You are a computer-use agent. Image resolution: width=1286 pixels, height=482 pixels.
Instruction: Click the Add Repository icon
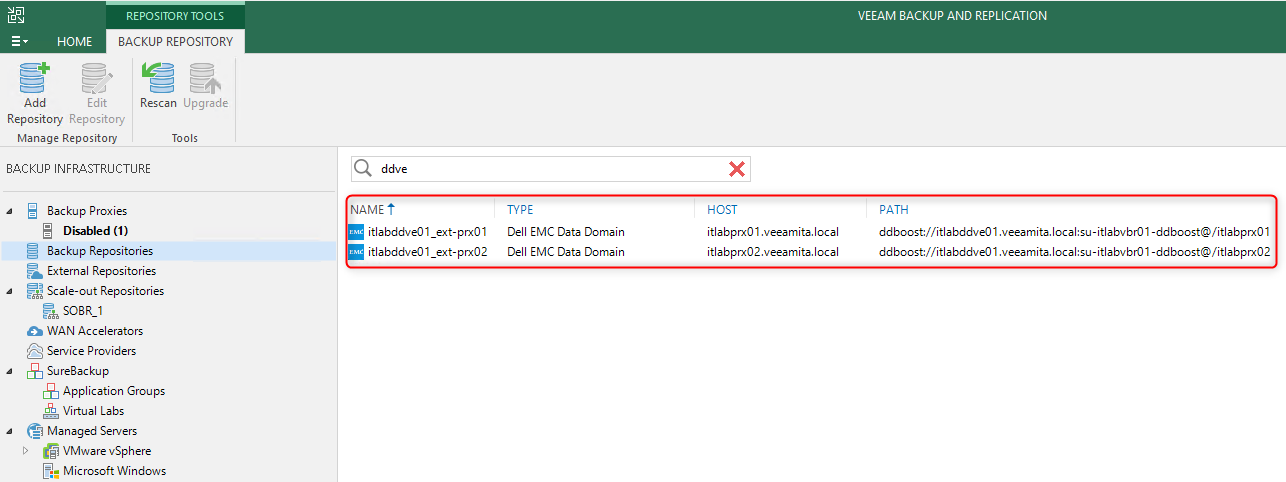click(34, 78)
